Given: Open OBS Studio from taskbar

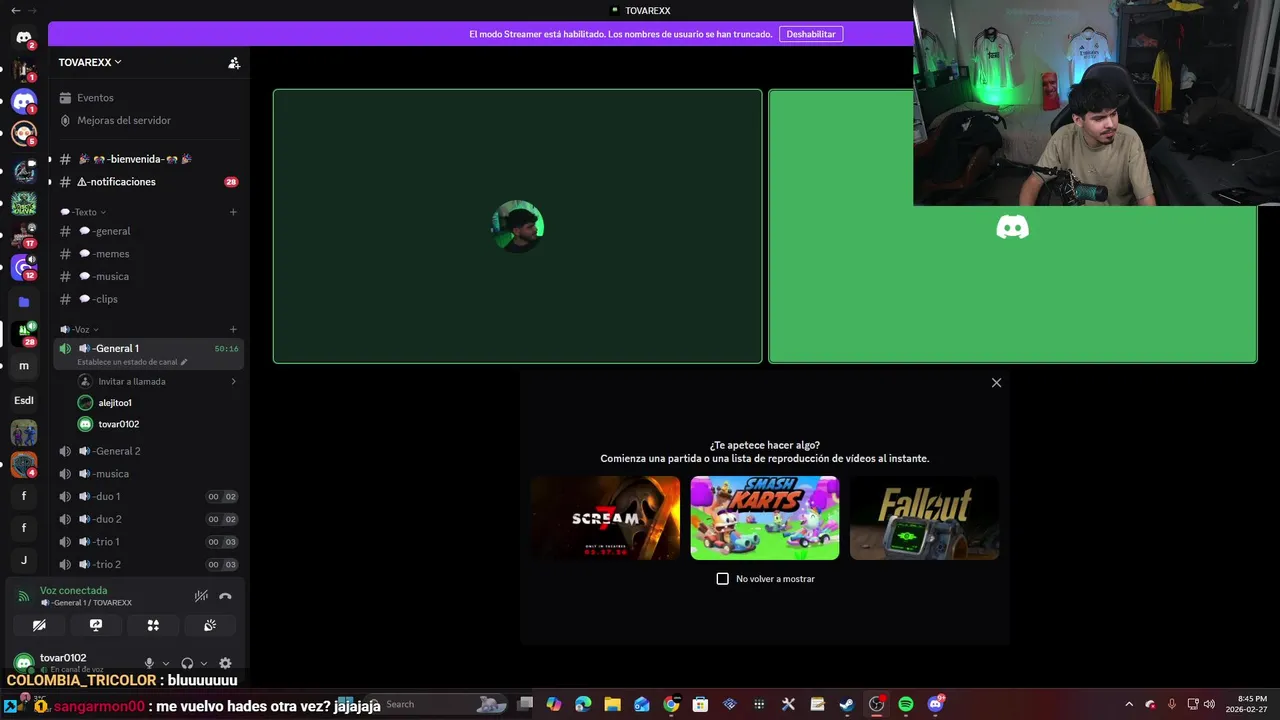Looking at the screenshot, I should pyautogui.click(x=876, y=705).
